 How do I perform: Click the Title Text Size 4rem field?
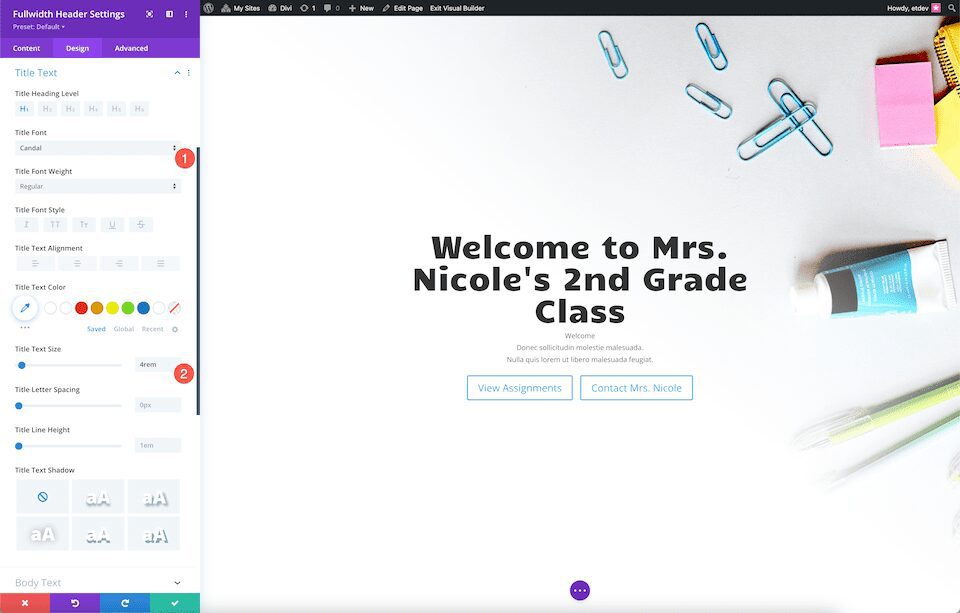[x=158, y=364]
